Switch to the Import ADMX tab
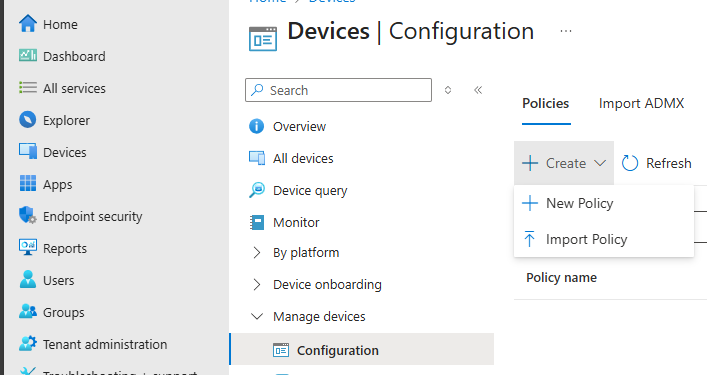The height and width of the screenshot is (375, 707). pos(641,103)
